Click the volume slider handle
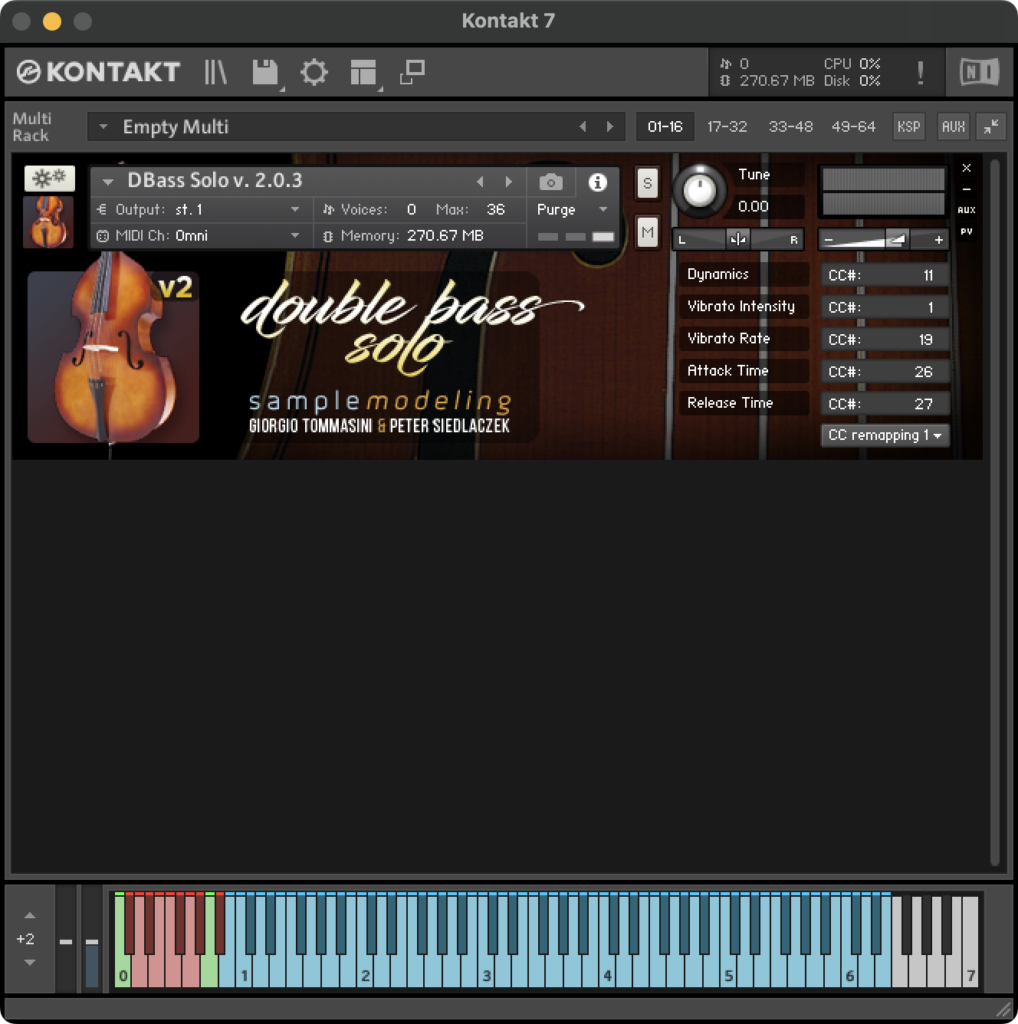Screen dimensions: 1018x1024 pos(898,240)
